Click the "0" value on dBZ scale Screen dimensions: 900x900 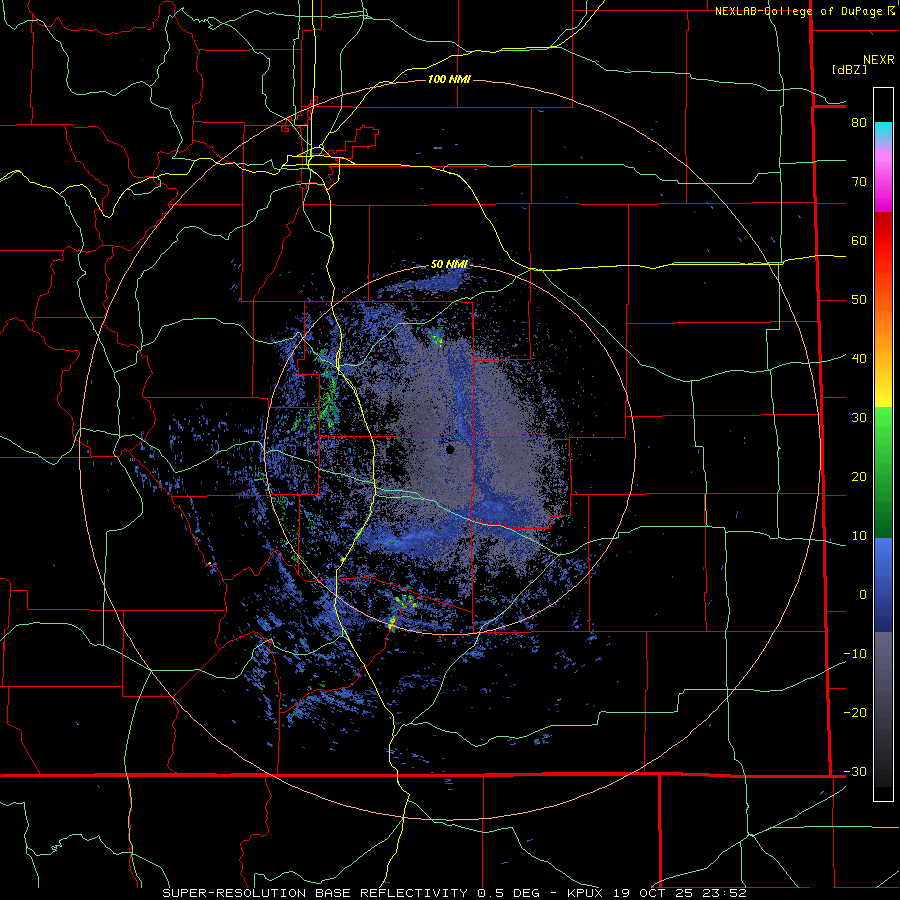(863, 595)
